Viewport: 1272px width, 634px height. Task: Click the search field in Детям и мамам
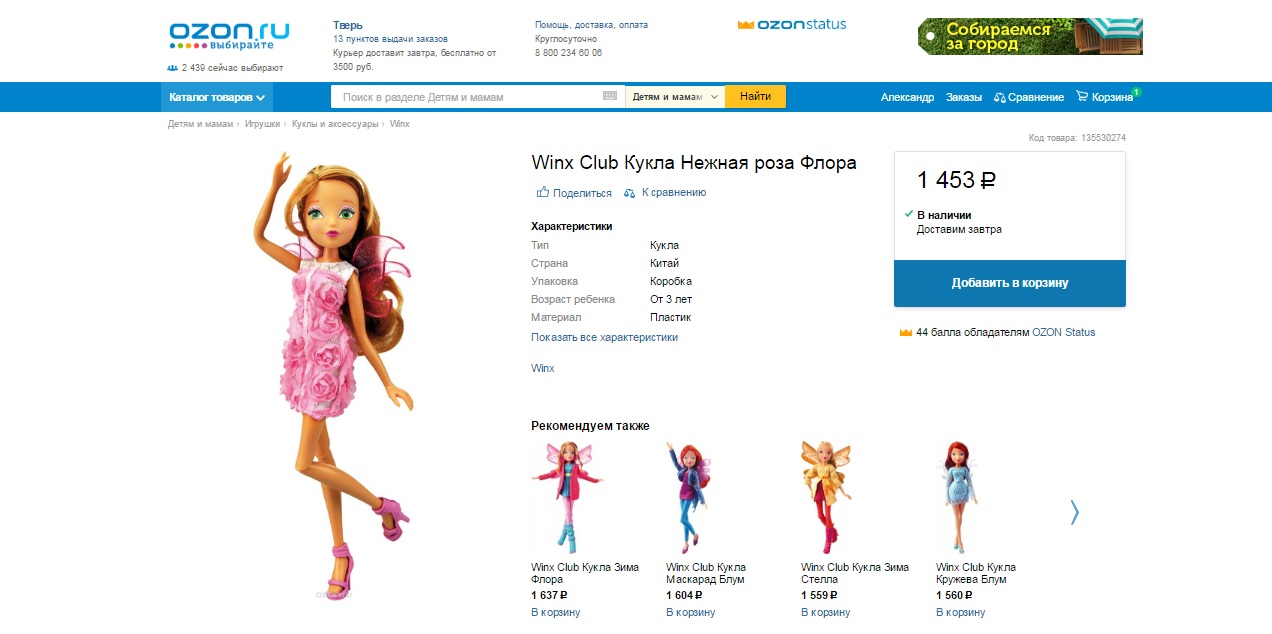(x=468, y=97)
